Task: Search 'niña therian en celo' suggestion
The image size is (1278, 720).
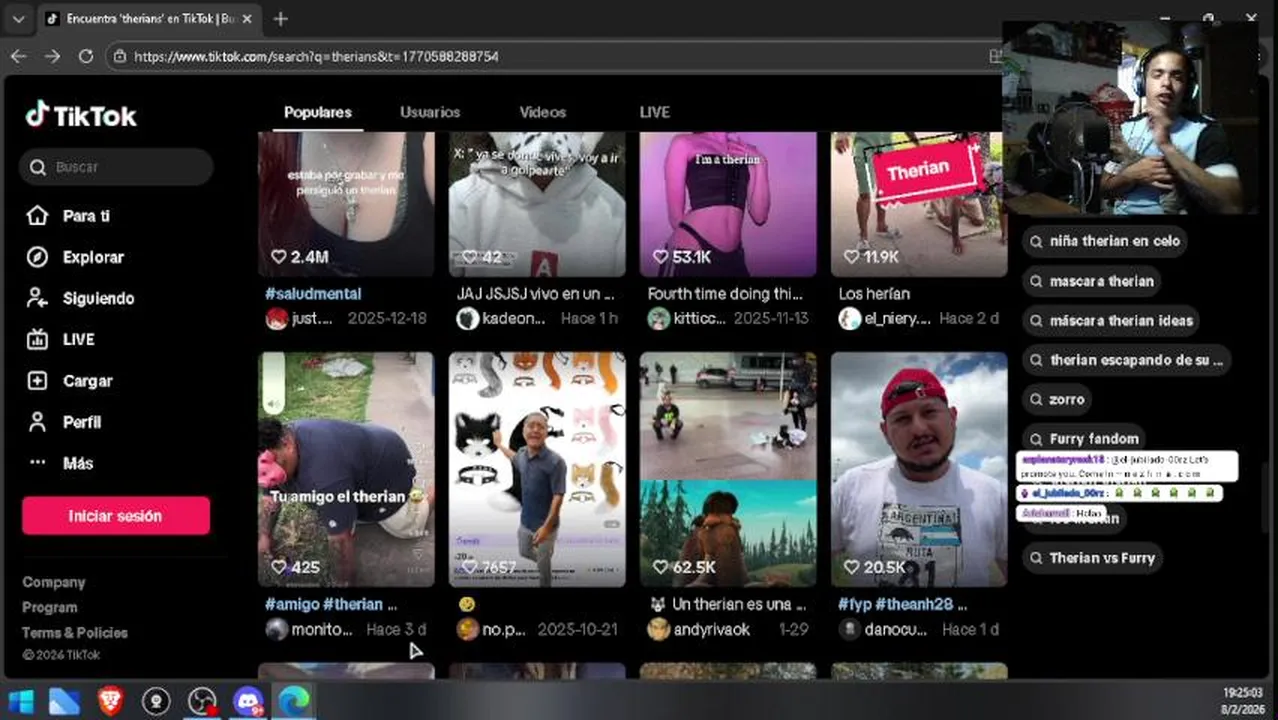Action: coord(1105,241)
